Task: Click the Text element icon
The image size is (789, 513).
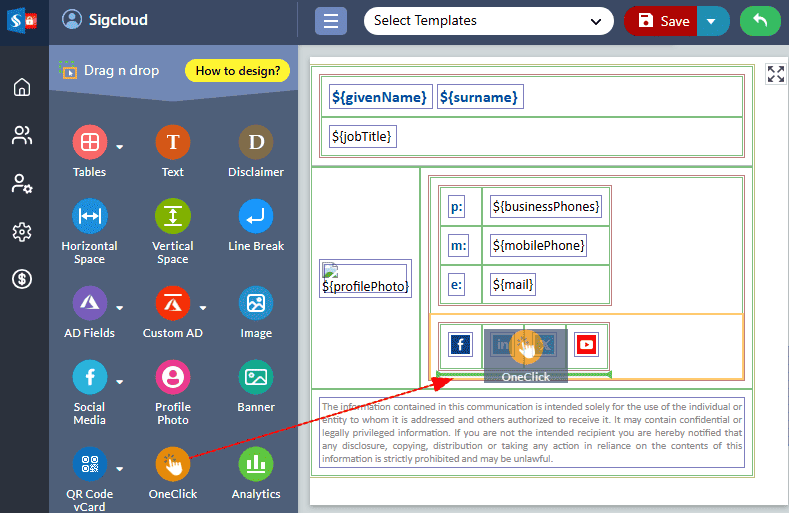Action: click(173, 143)
